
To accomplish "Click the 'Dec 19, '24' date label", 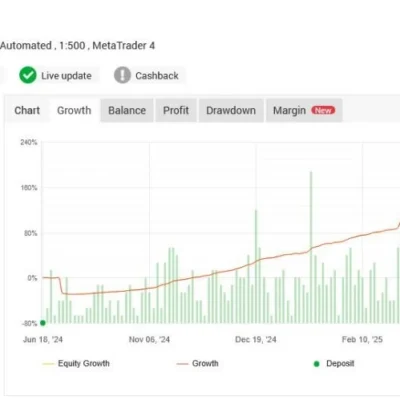I will [256, 339].
